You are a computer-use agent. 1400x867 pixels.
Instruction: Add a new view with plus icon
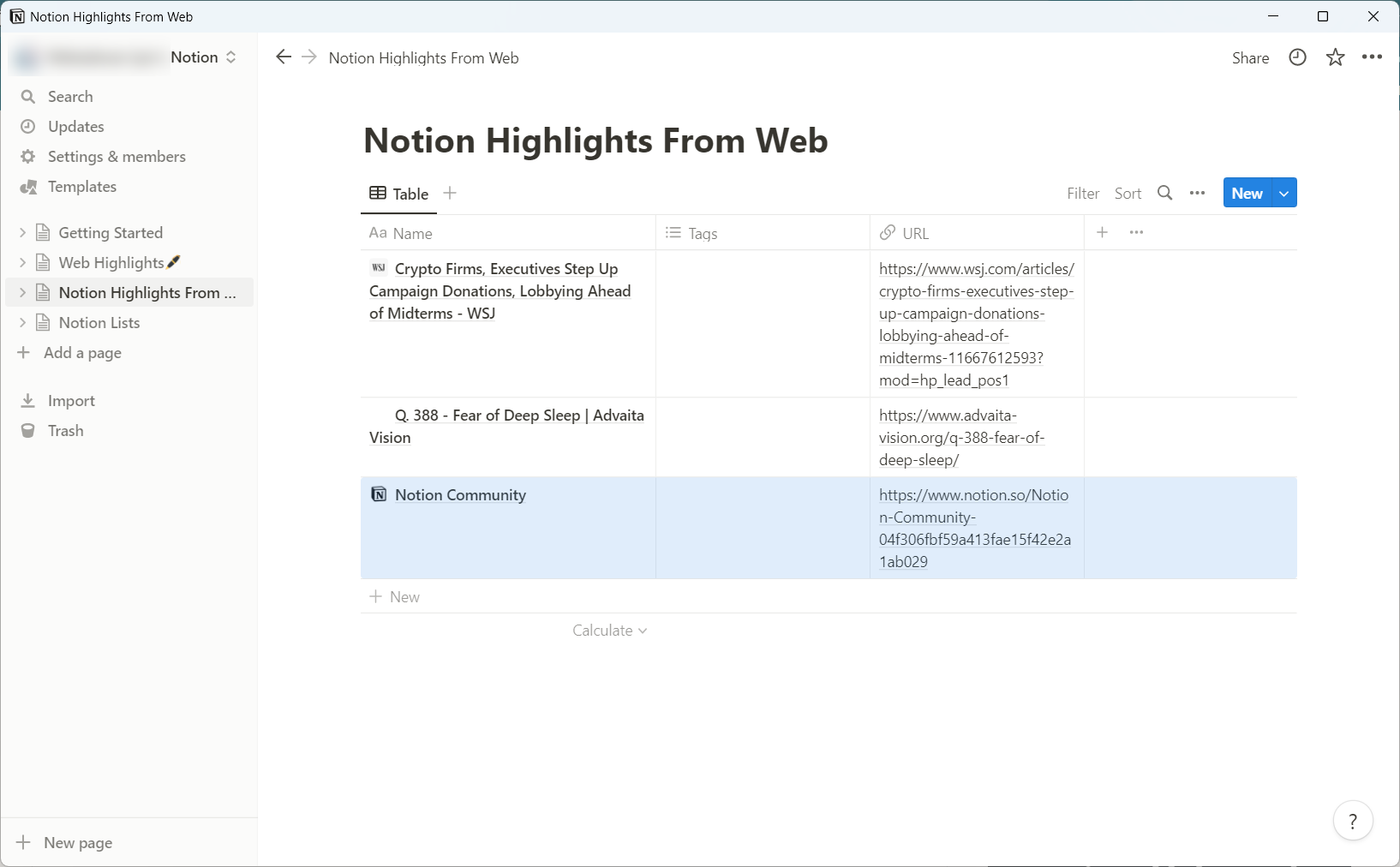click(x=450, y=193)
